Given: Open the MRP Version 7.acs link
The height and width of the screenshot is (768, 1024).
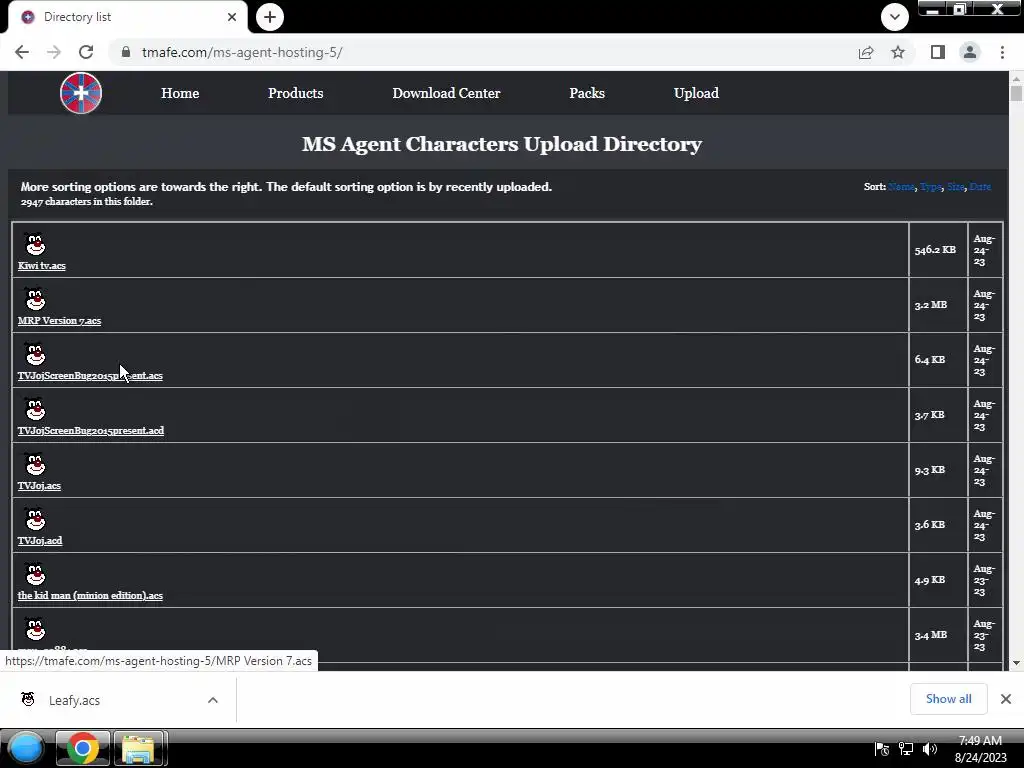Looking at the screenshot, I should (59, 321).
